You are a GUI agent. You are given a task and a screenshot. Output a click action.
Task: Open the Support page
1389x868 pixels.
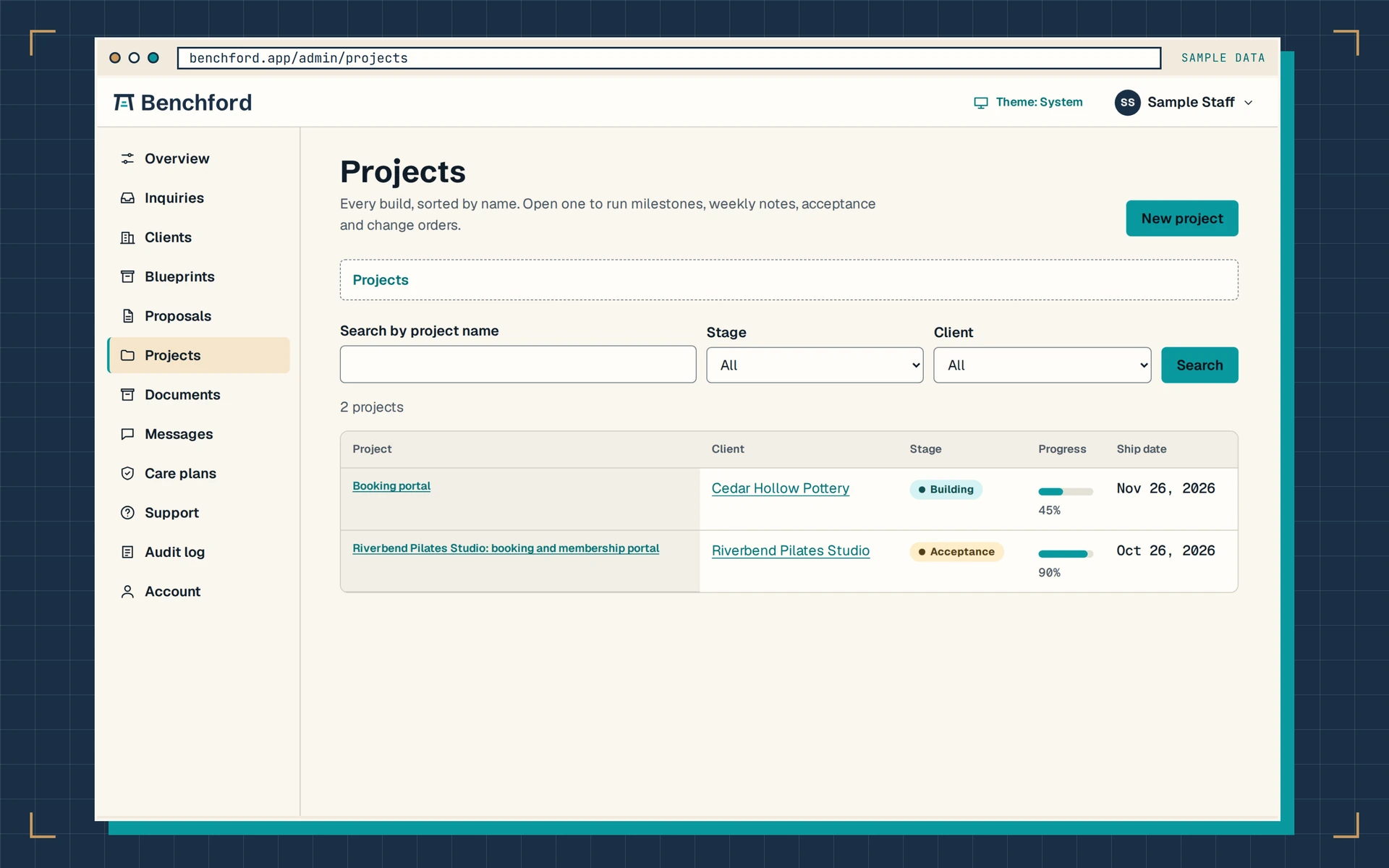[x=198, y=513]
